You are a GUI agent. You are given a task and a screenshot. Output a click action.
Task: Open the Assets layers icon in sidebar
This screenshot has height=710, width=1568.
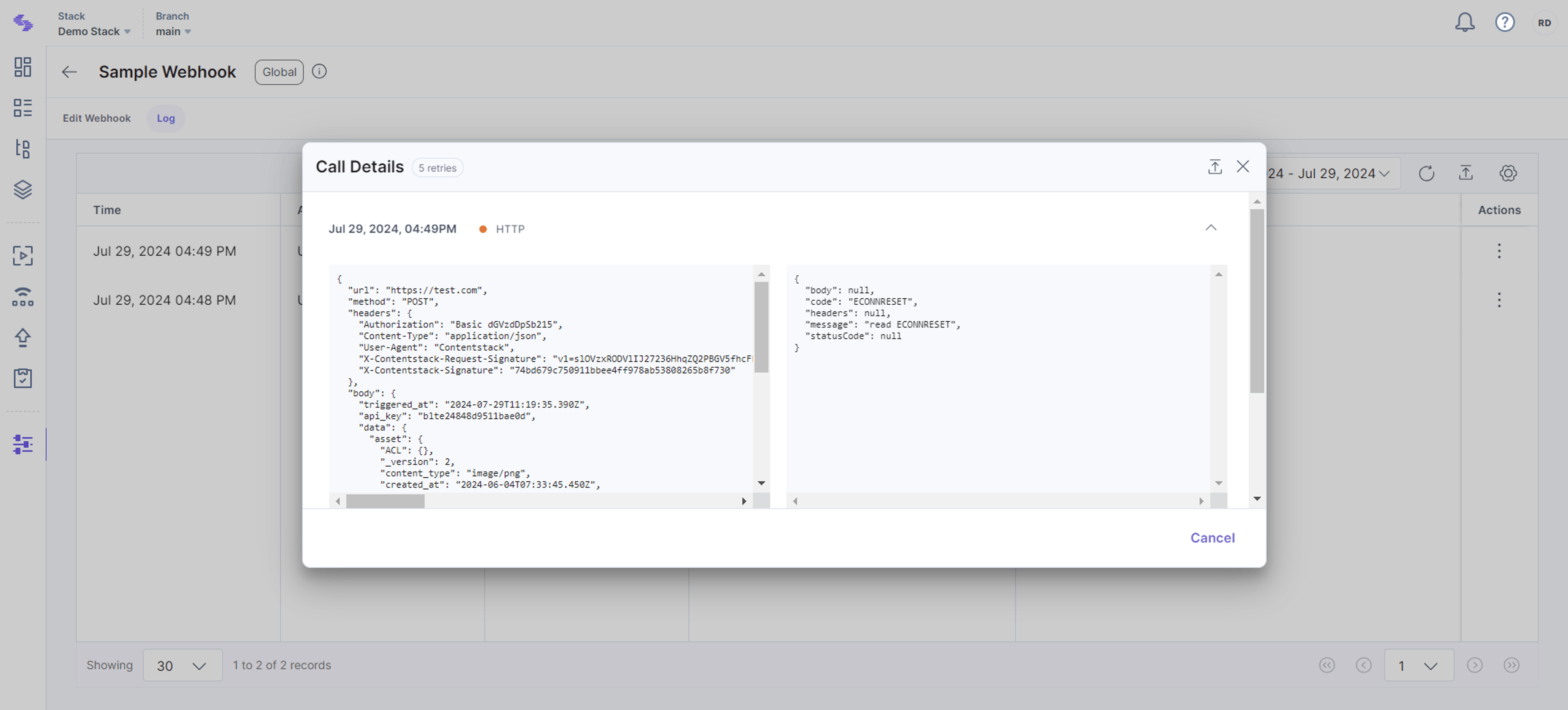point(22,190)
